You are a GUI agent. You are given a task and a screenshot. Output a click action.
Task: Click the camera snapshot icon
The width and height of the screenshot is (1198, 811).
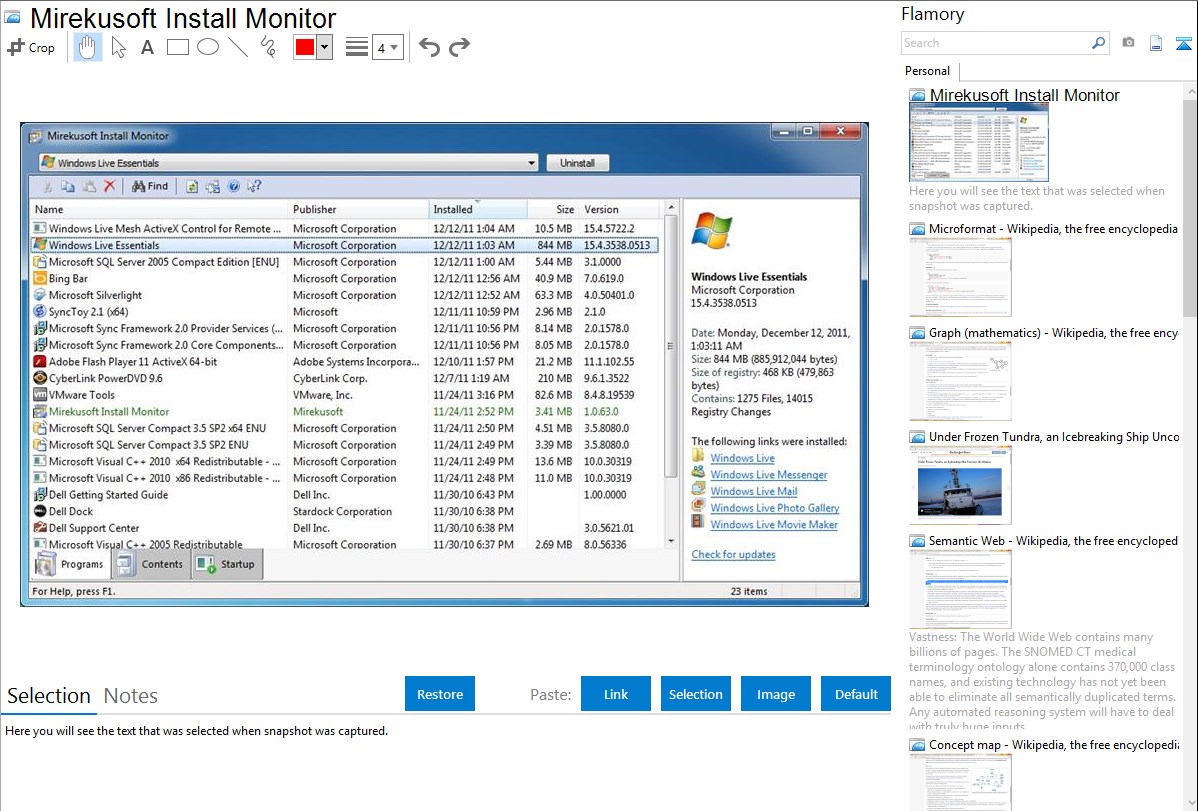point(1128,43)
